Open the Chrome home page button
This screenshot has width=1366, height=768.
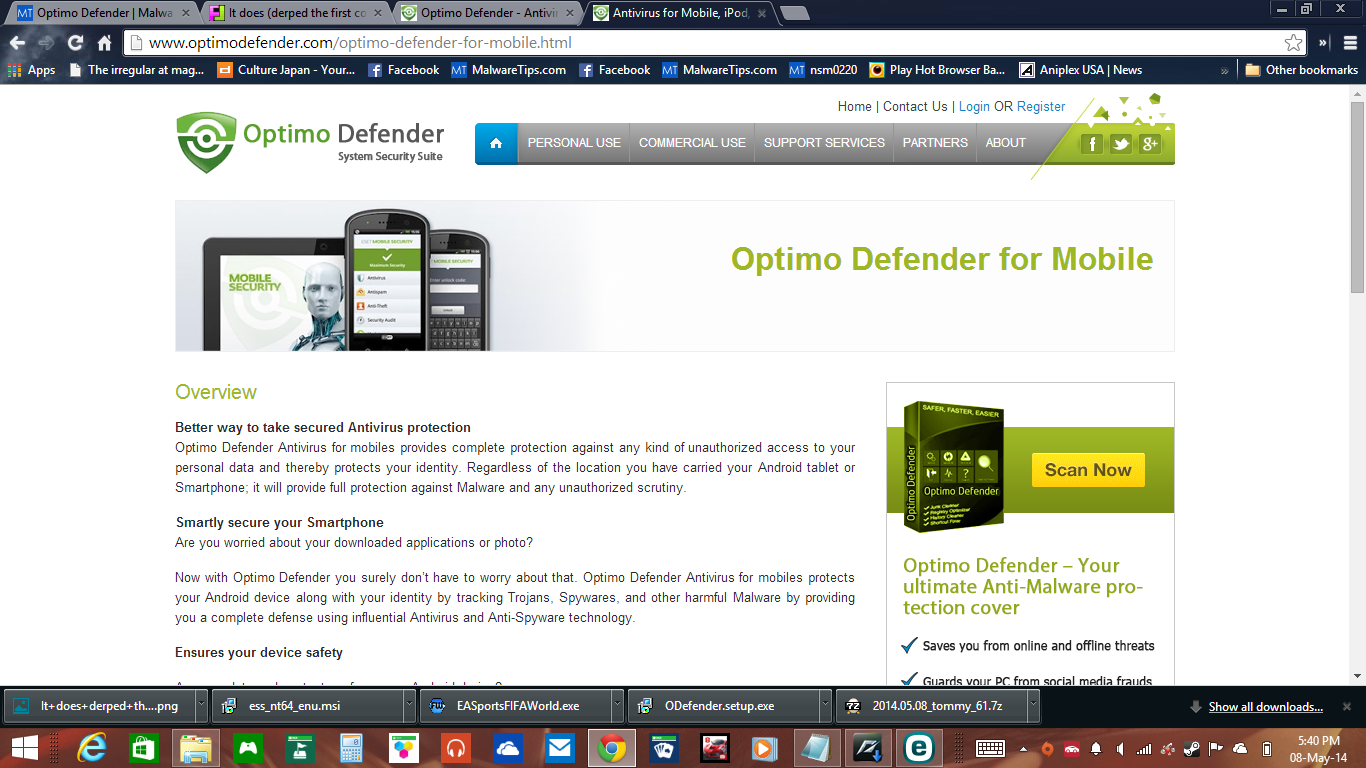[x=104, y=43]
